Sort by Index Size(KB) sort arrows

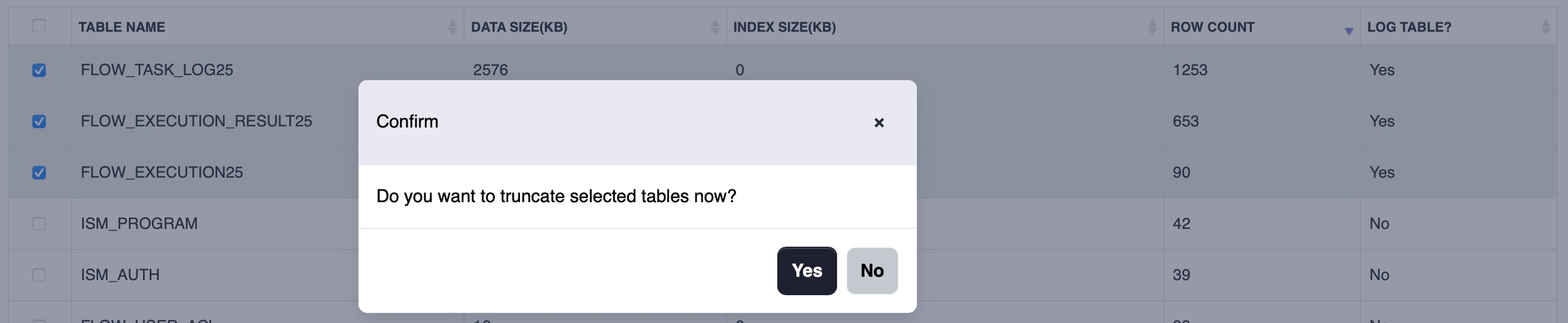tap(1152, 27)
